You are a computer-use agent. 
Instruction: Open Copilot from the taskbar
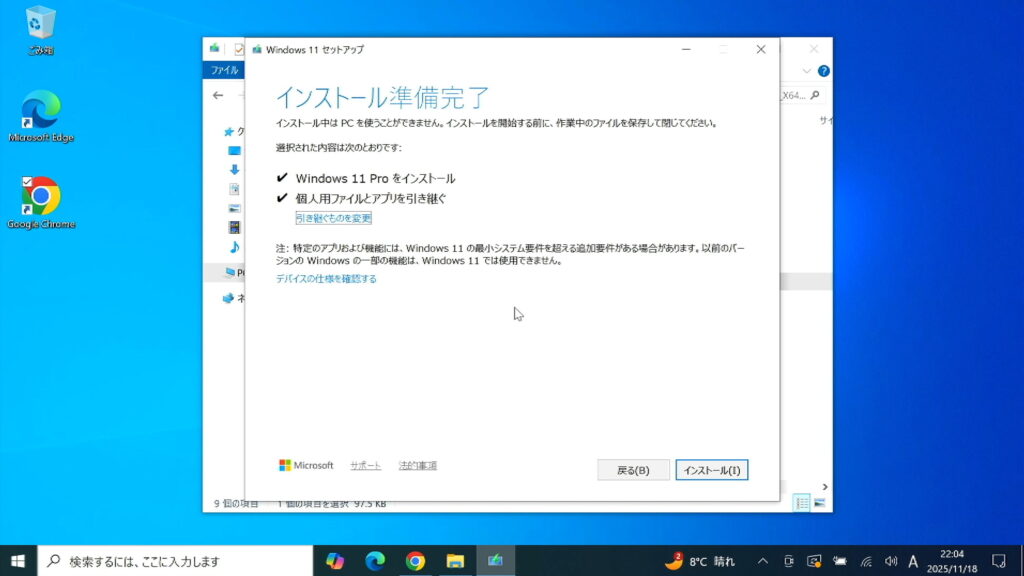(335, 561)
